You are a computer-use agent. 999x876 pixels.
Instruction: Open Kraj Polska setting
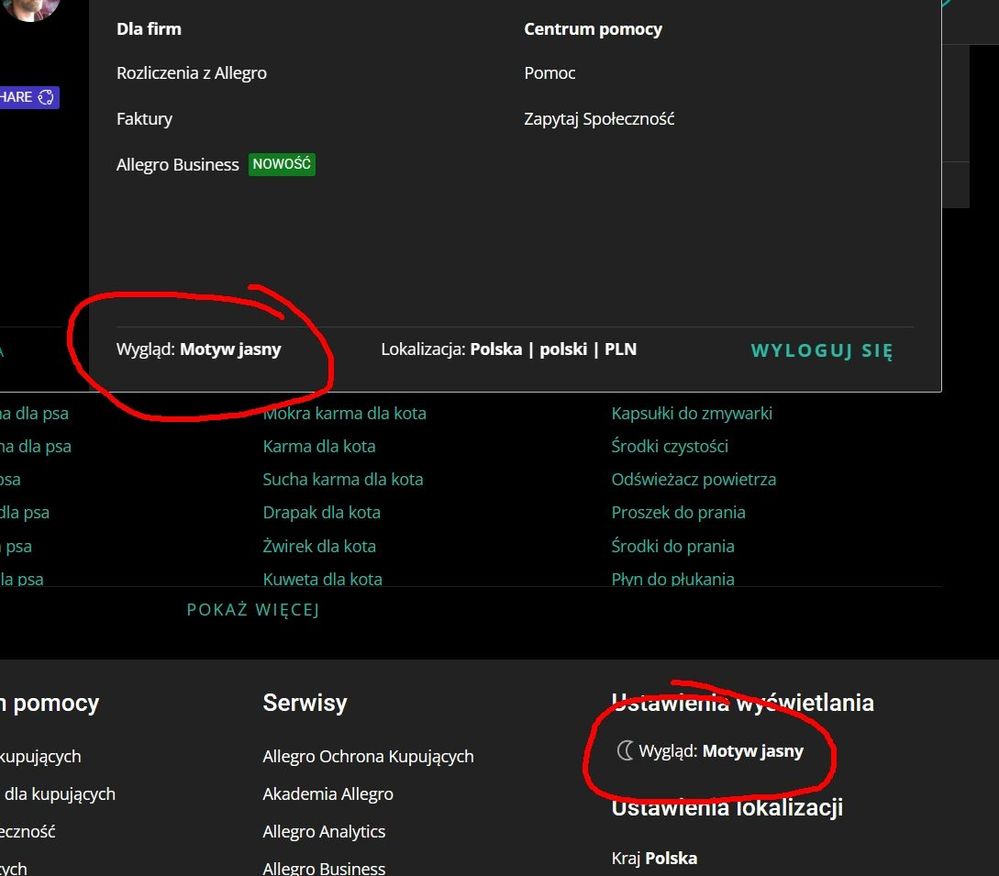(654, 858)
